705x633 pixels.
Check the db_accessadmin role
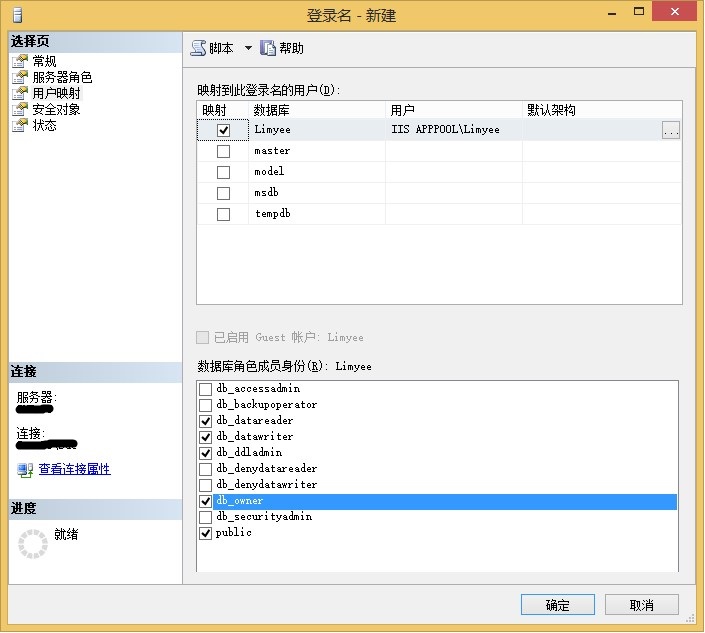click(206, 389)
